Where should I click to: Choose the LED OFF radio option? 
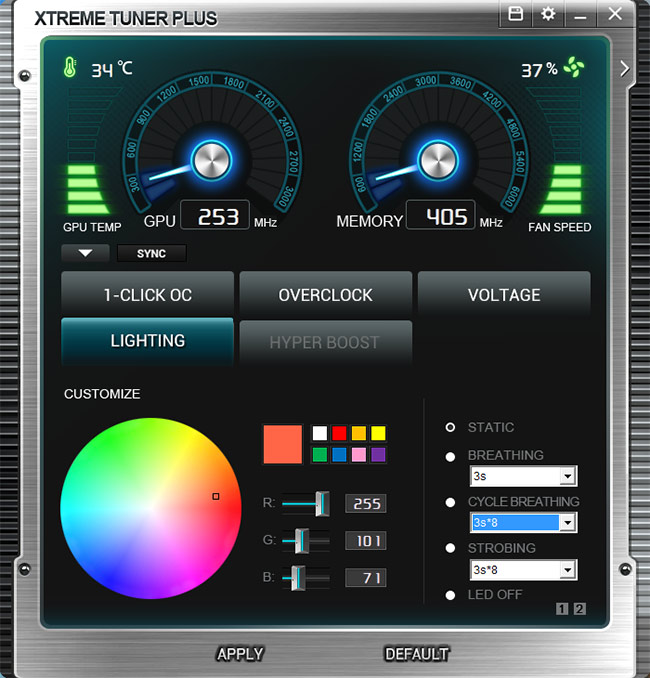[450, 596]
